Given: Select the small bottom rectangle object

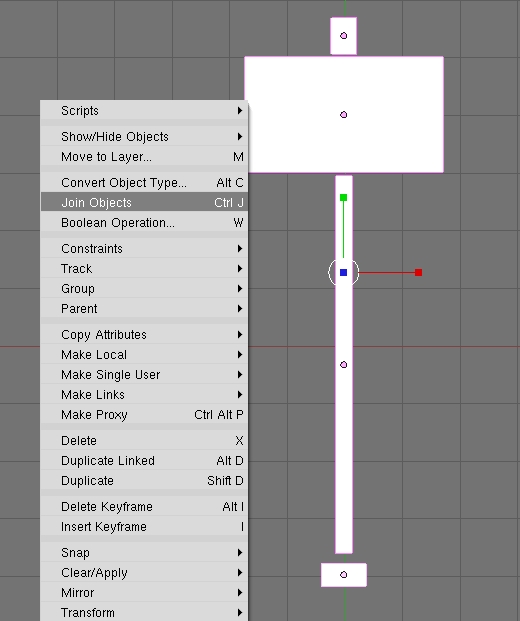Looking at the screenshot, I should tap(344, 575).
